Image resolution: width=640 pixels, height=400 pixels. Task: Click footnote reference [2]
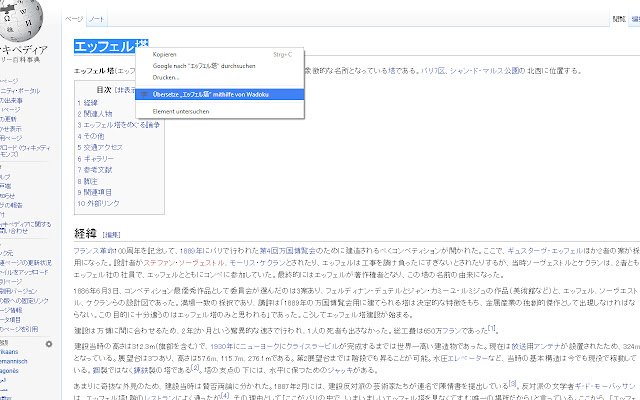coord(195,367)
